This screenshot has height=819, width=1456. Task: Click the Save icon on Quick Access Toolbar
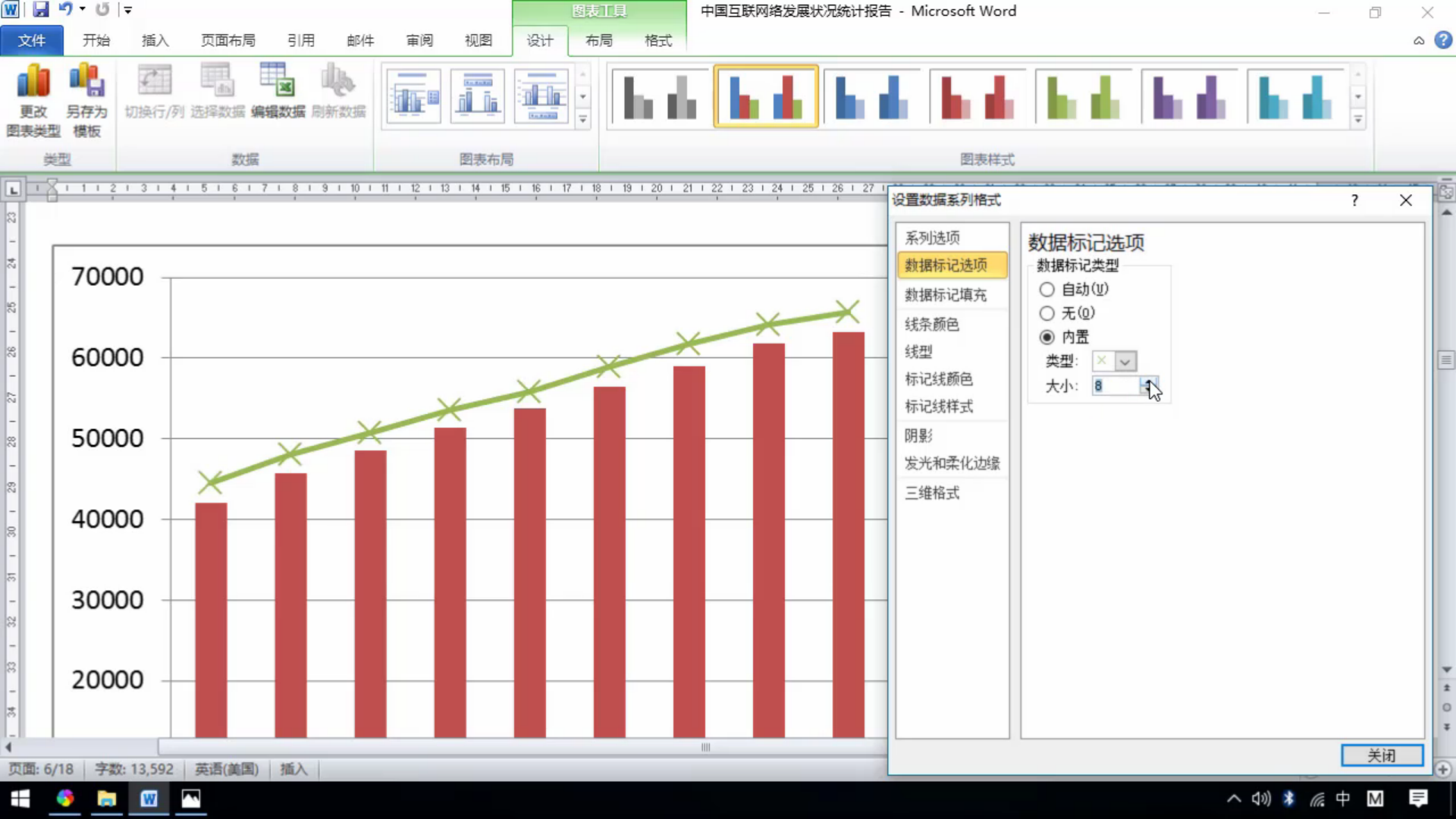point(42,11)
